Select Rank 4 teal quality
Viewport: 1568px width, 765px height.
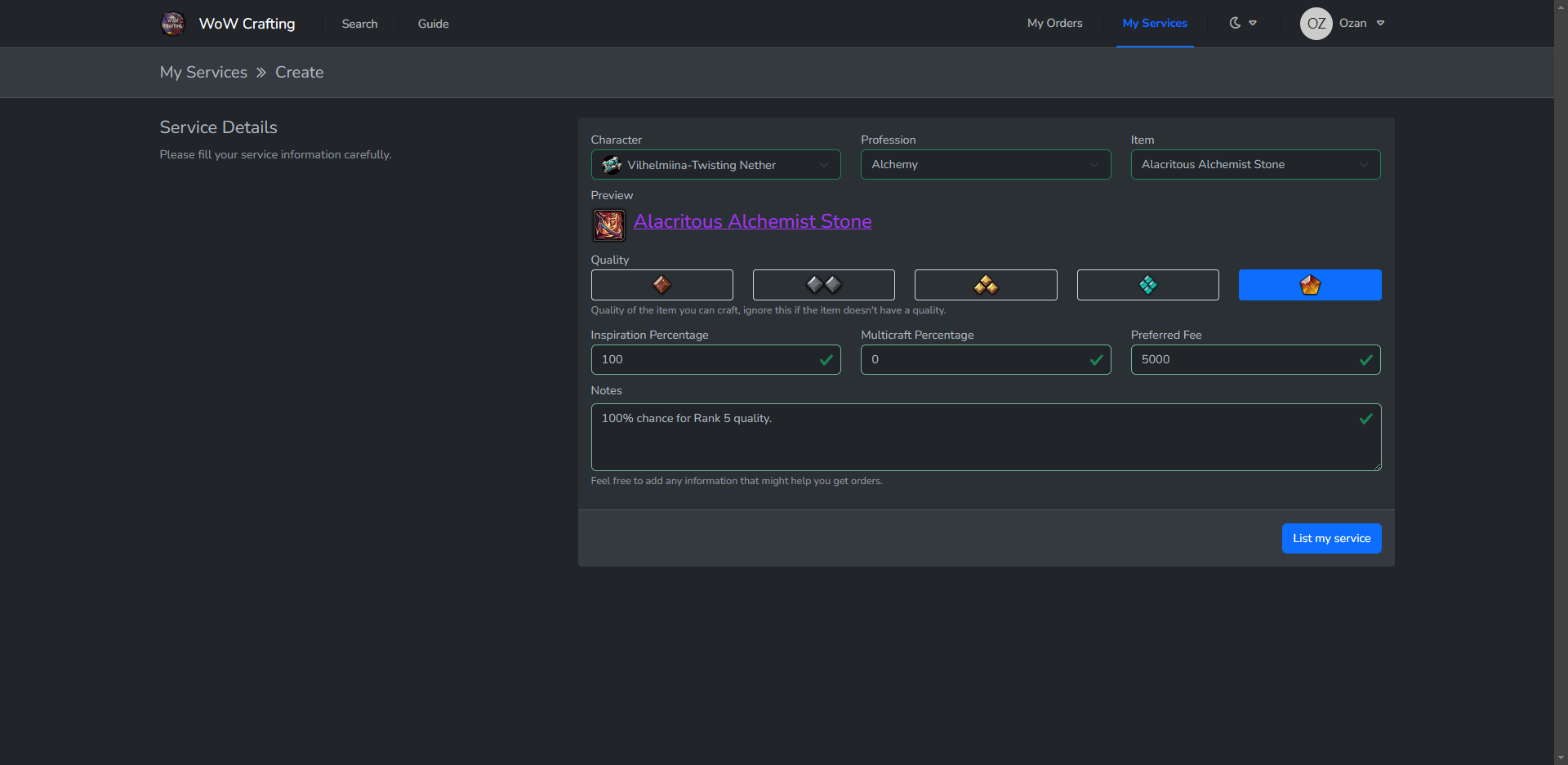point(1147,285)
